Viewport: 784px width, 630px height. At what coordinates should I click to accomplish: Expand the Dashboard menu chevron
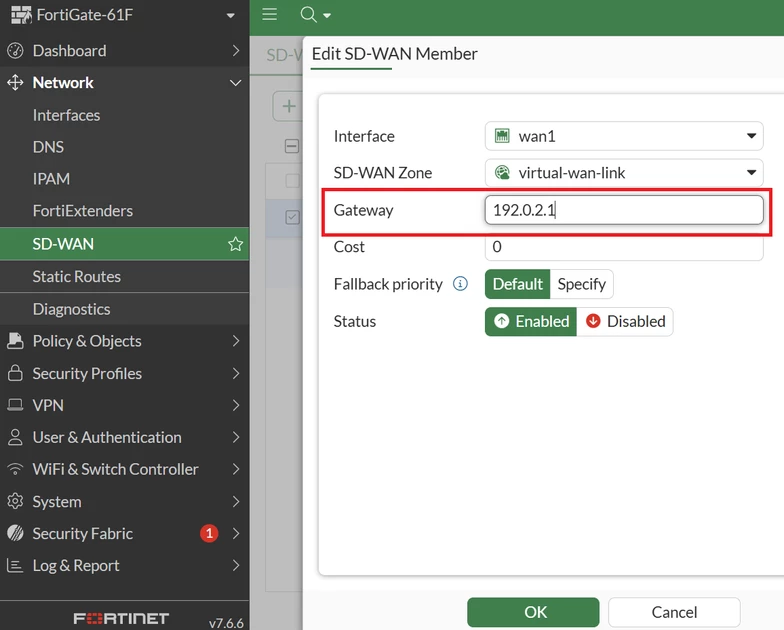[x=236, y=50]
